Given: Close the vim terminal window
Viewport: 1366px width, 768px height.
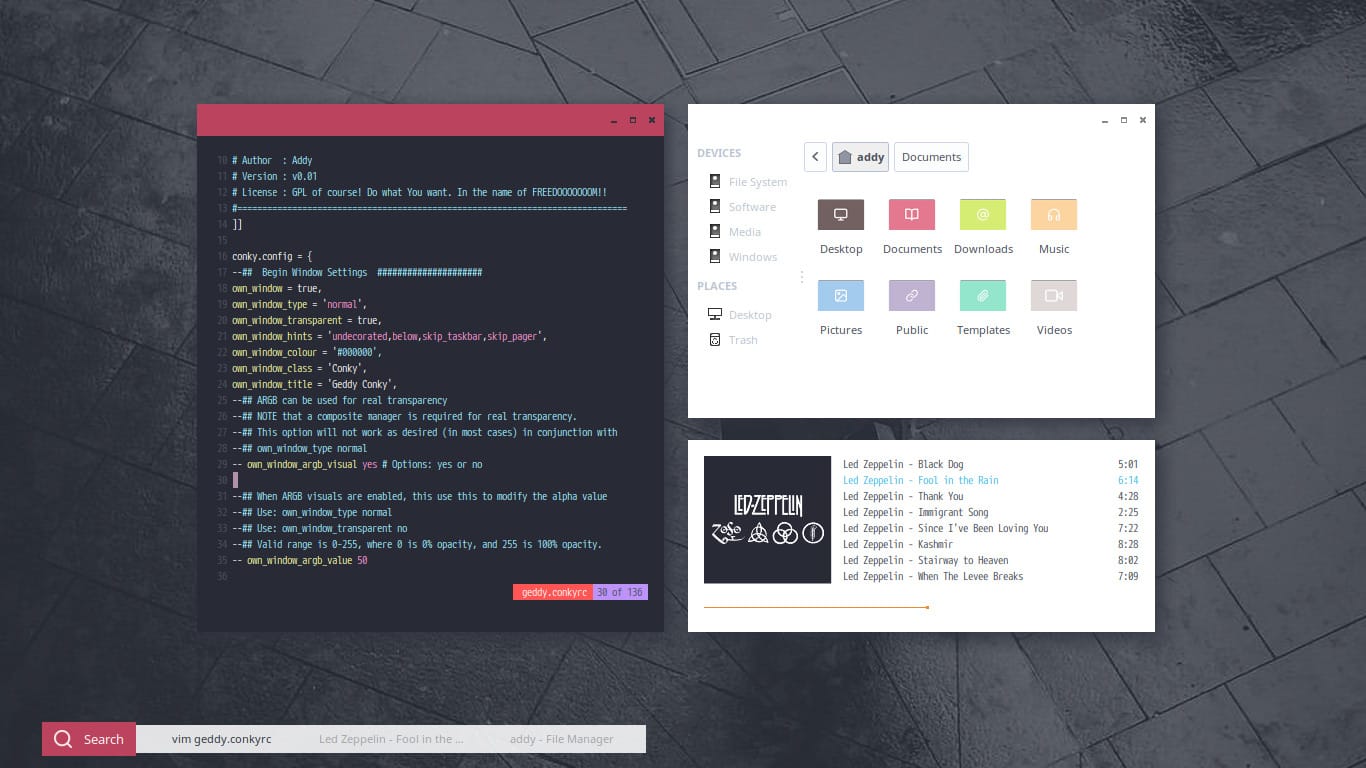Looking at the screenshot, I should click(652, 120).
